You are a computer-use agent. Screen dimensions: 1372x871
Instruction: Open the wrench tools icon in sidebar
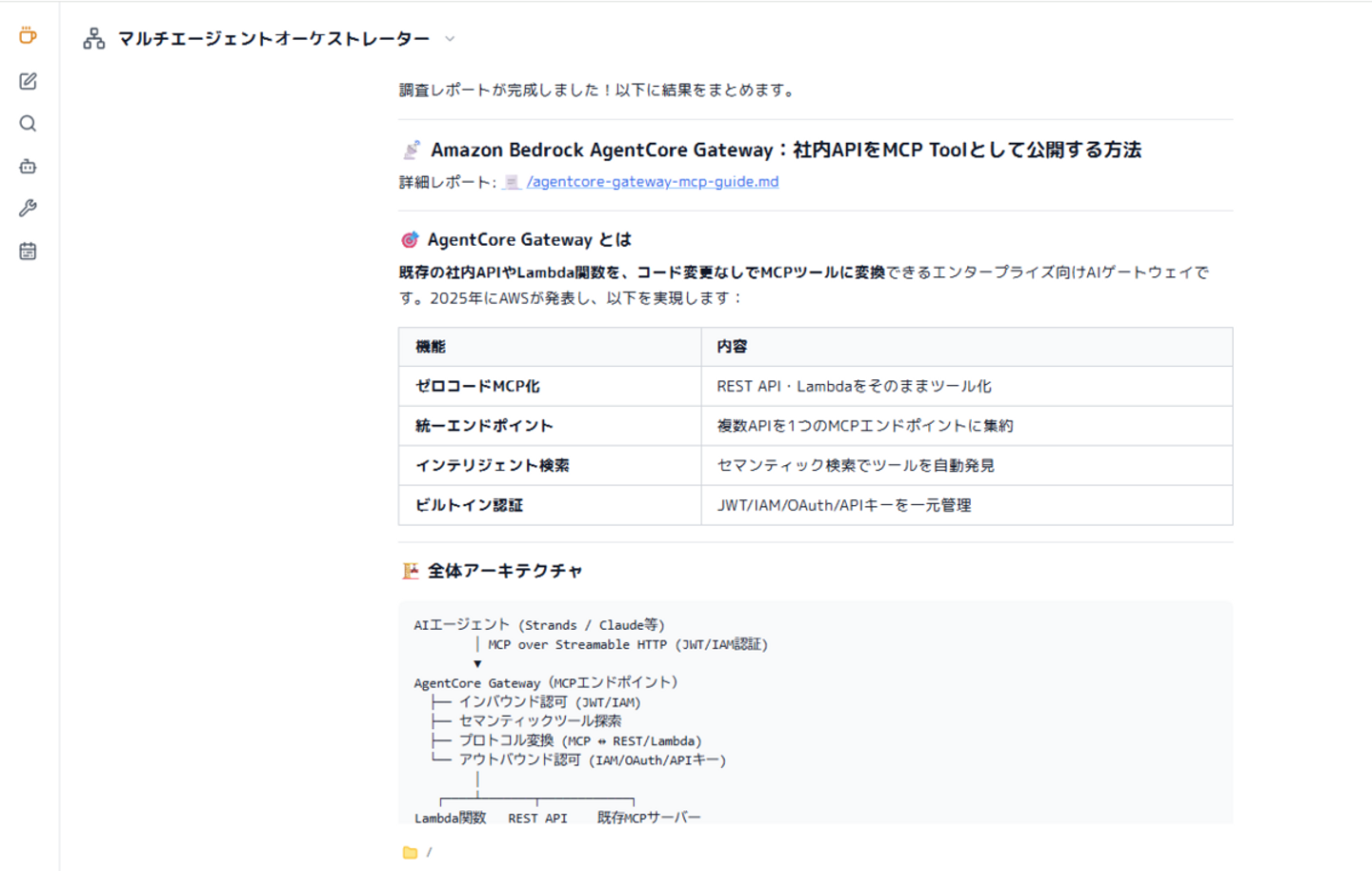point(28,209)
